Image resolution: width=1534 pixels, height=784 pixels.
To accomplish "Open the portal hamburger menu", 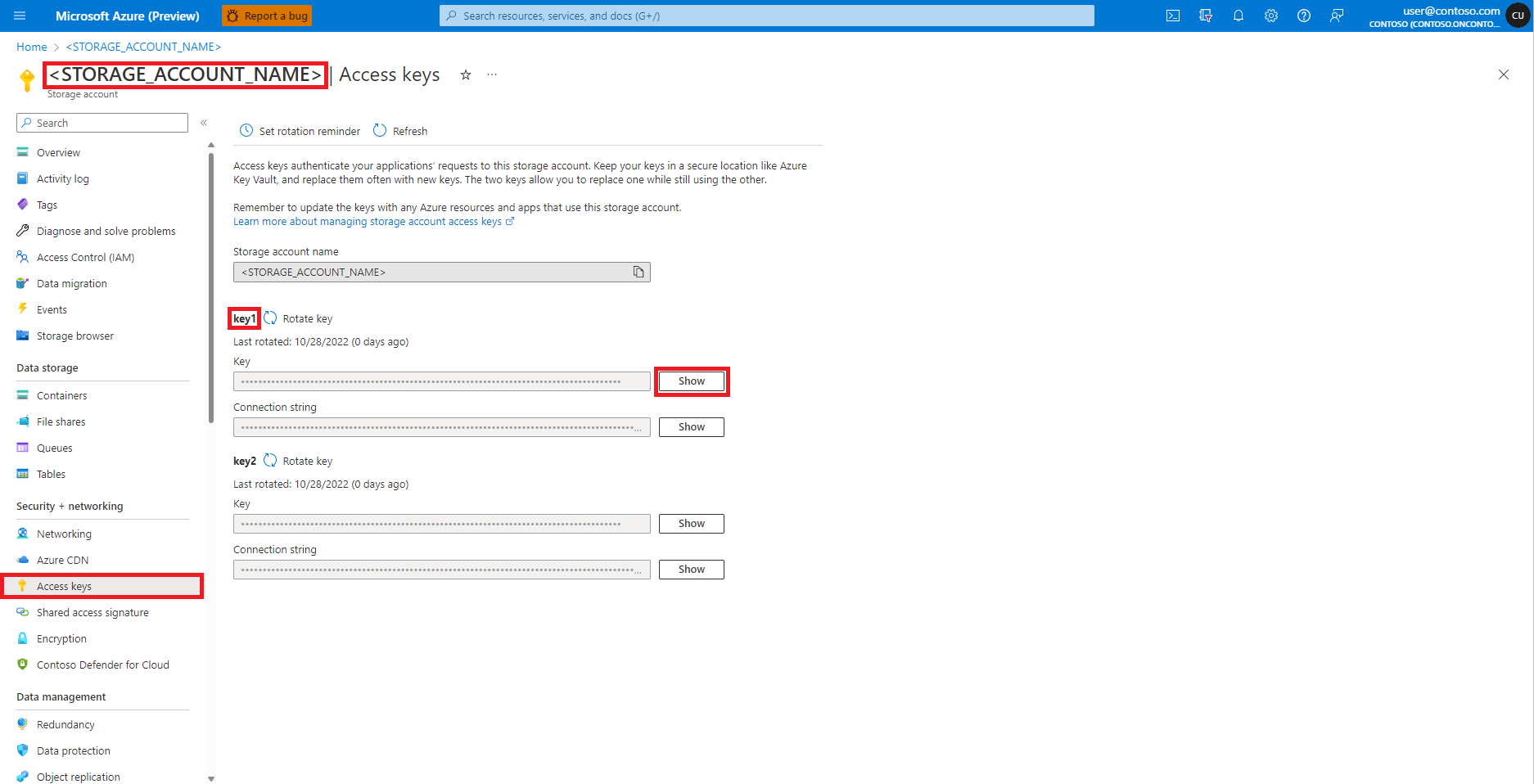I will coord(20,16).
